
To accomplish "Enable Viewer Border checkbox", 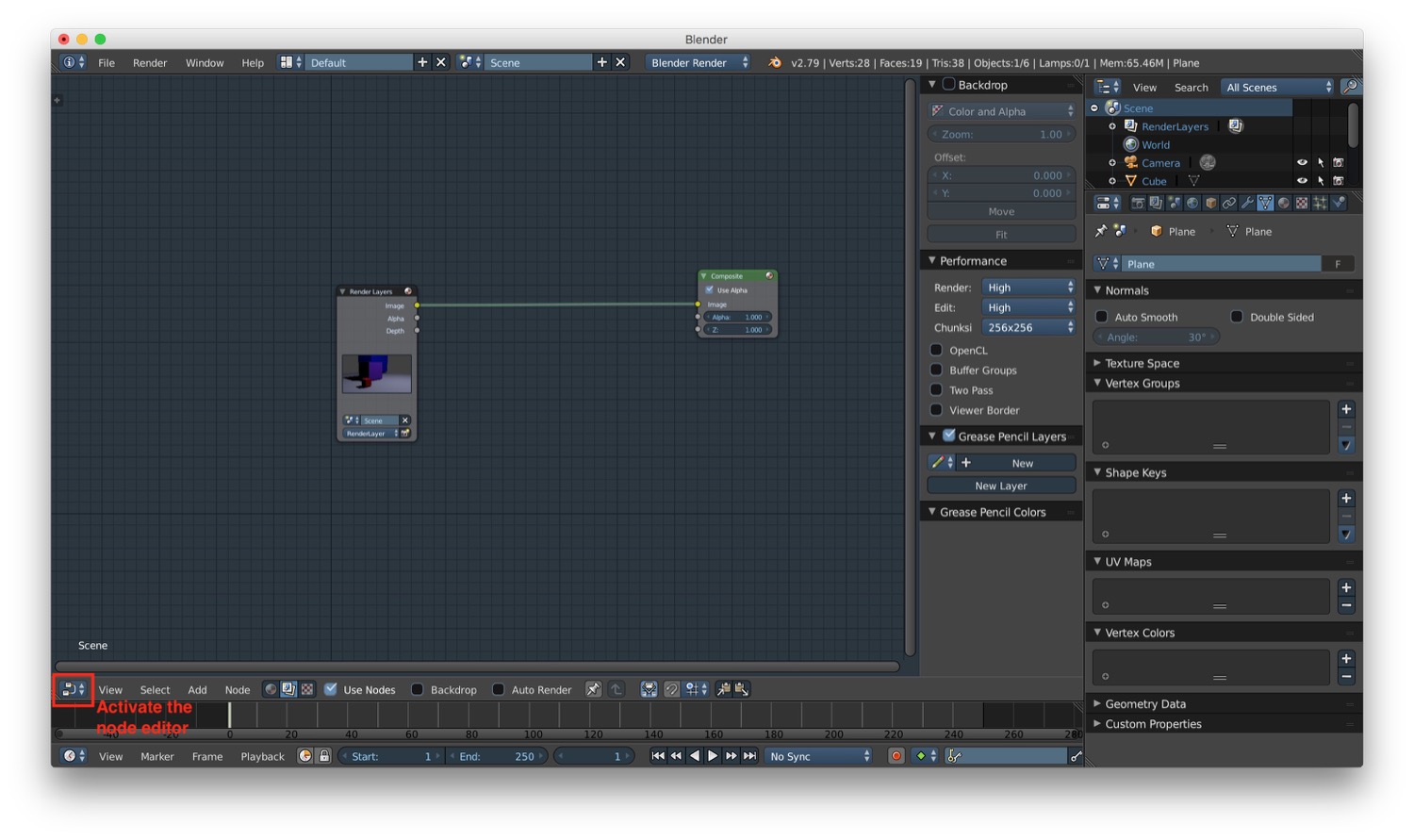I will (936, 409).
